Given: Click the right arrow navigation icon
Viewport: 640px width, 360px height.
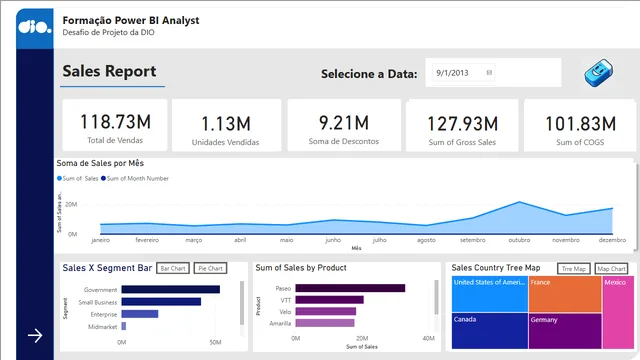Looking at the screenshot, I should point(35,336).
